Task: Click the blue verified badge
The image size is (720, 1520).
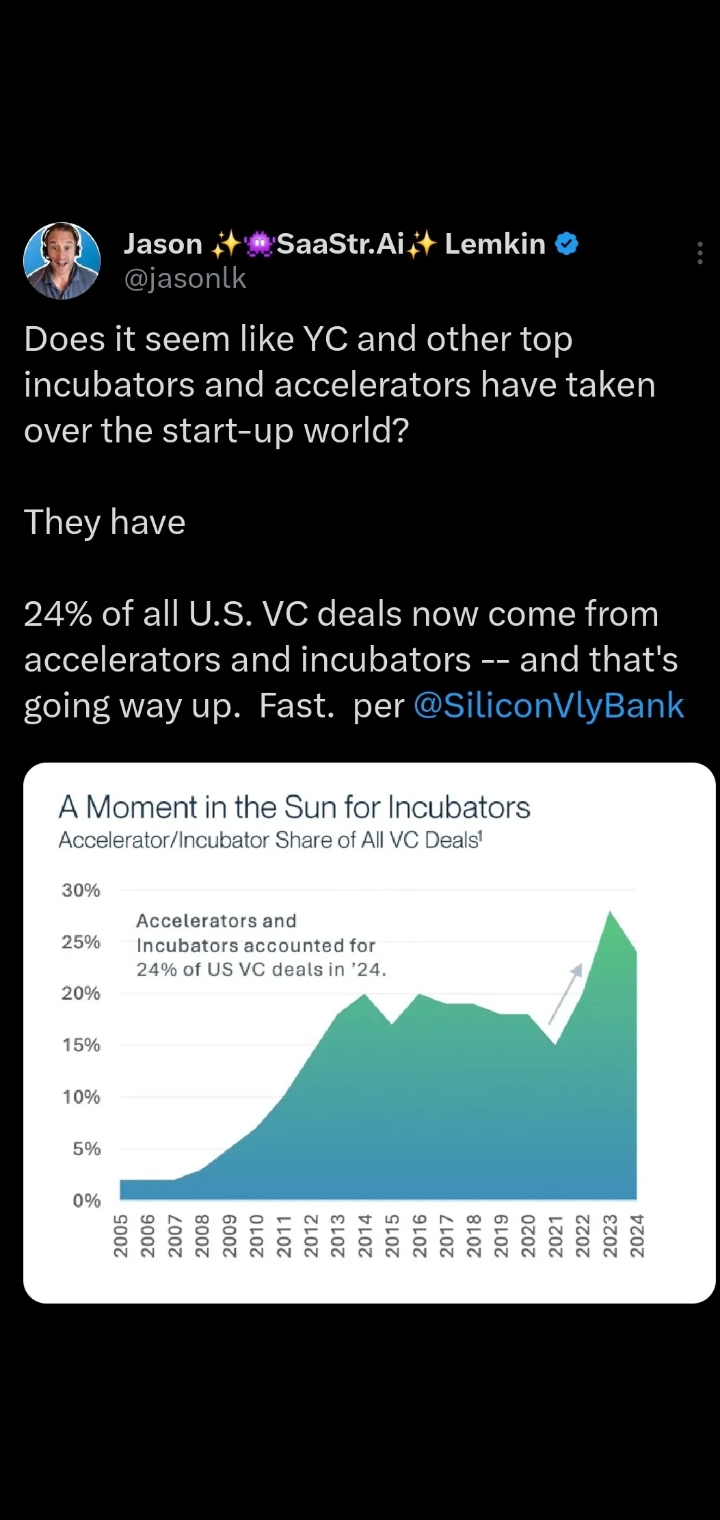Action: pos(566,243)
